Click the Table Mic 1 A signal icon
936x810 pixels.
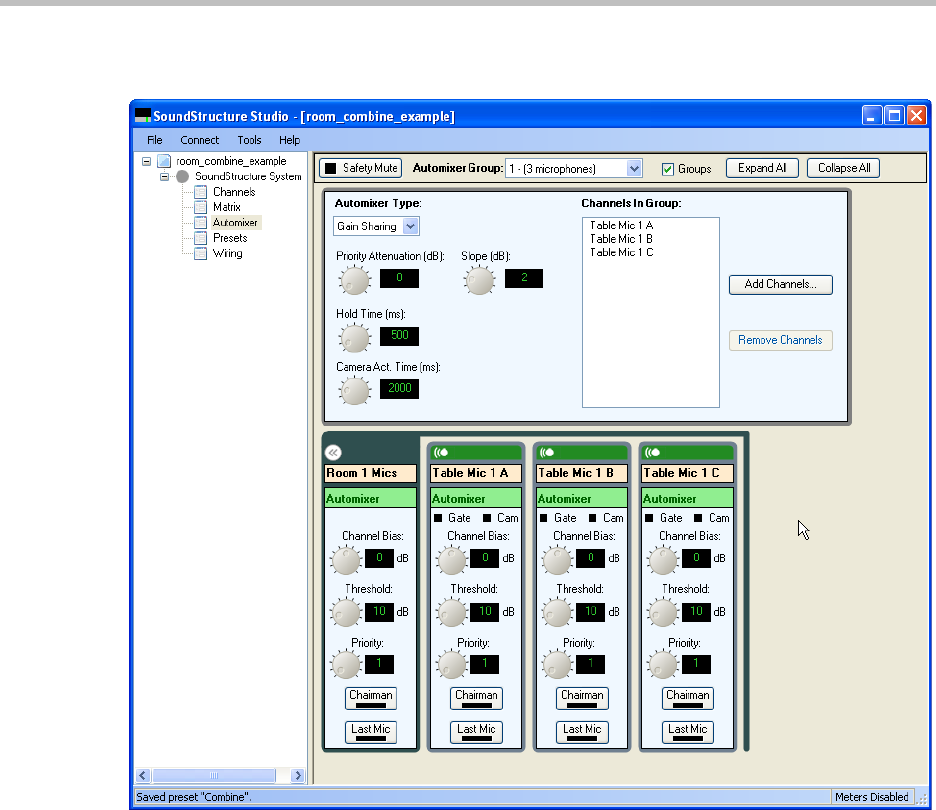pyautogui.click(x=442, y=453)
